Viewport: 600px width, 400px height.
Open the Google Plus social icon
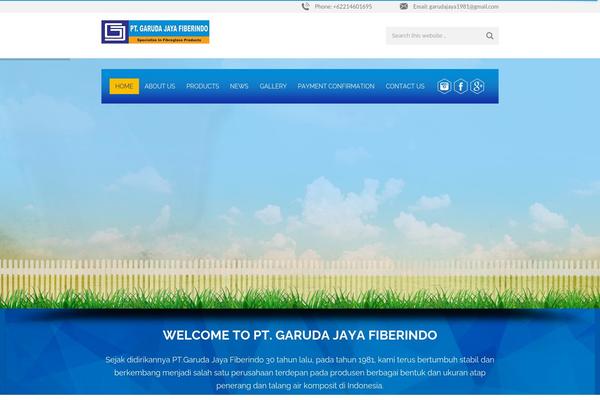click(x=477, y=86)
